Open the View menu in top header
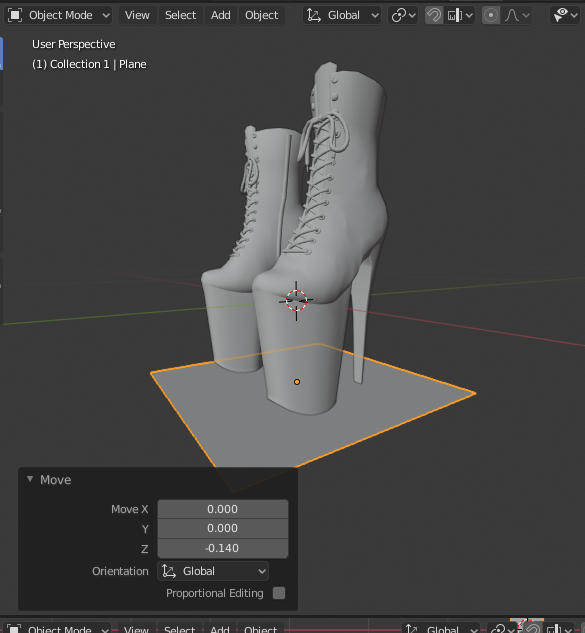 pos(137,15)
